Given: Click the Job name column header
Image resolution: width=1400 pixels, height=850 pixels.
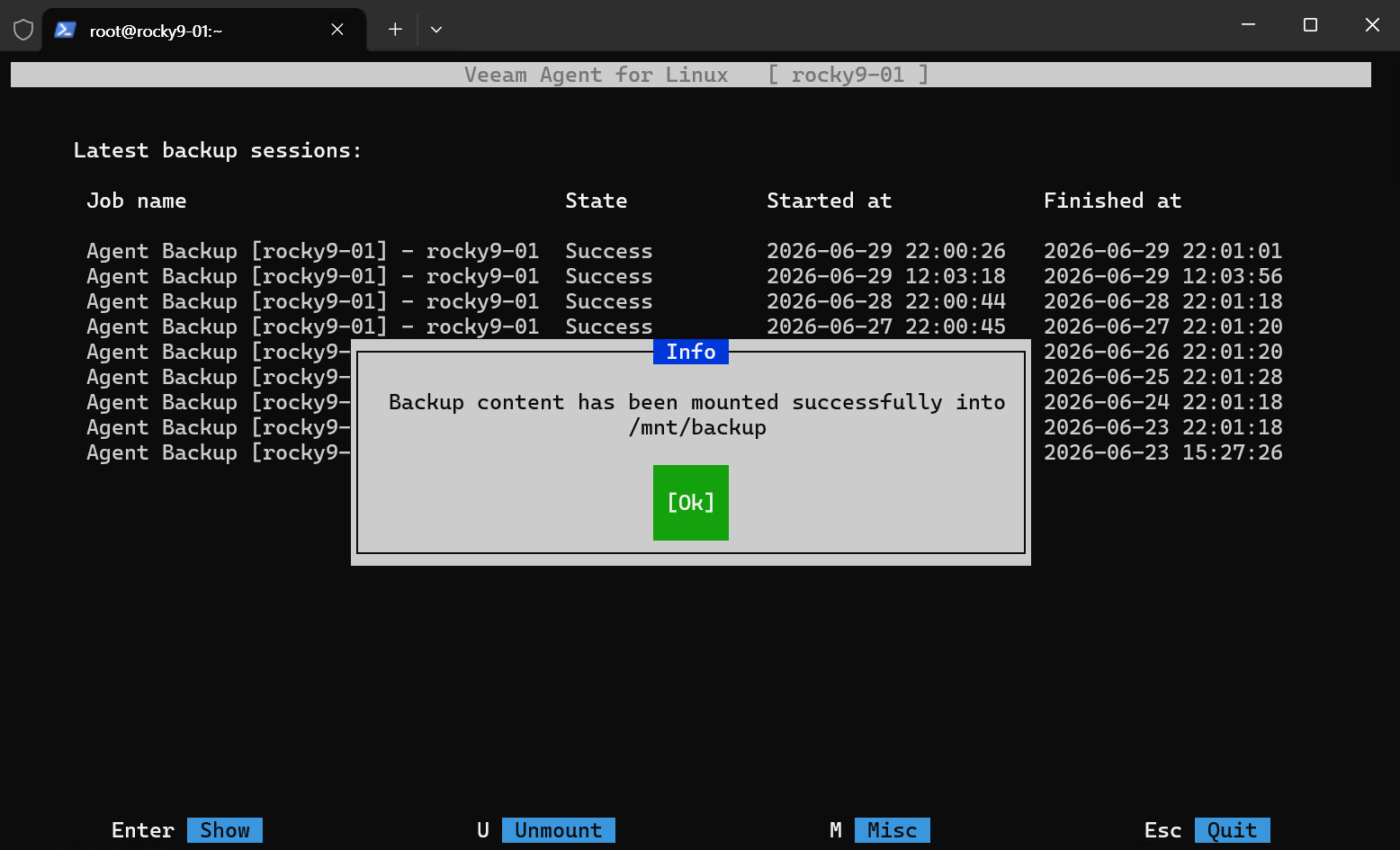Looking at the screenshot, I should 137,201.
